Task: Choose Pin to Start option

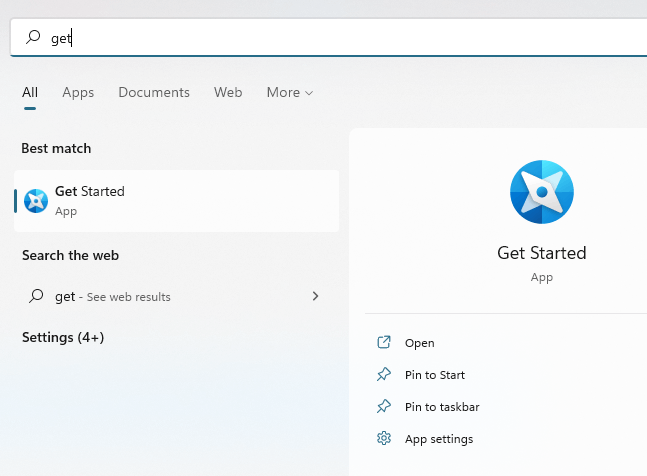Action: pos(435,375)
